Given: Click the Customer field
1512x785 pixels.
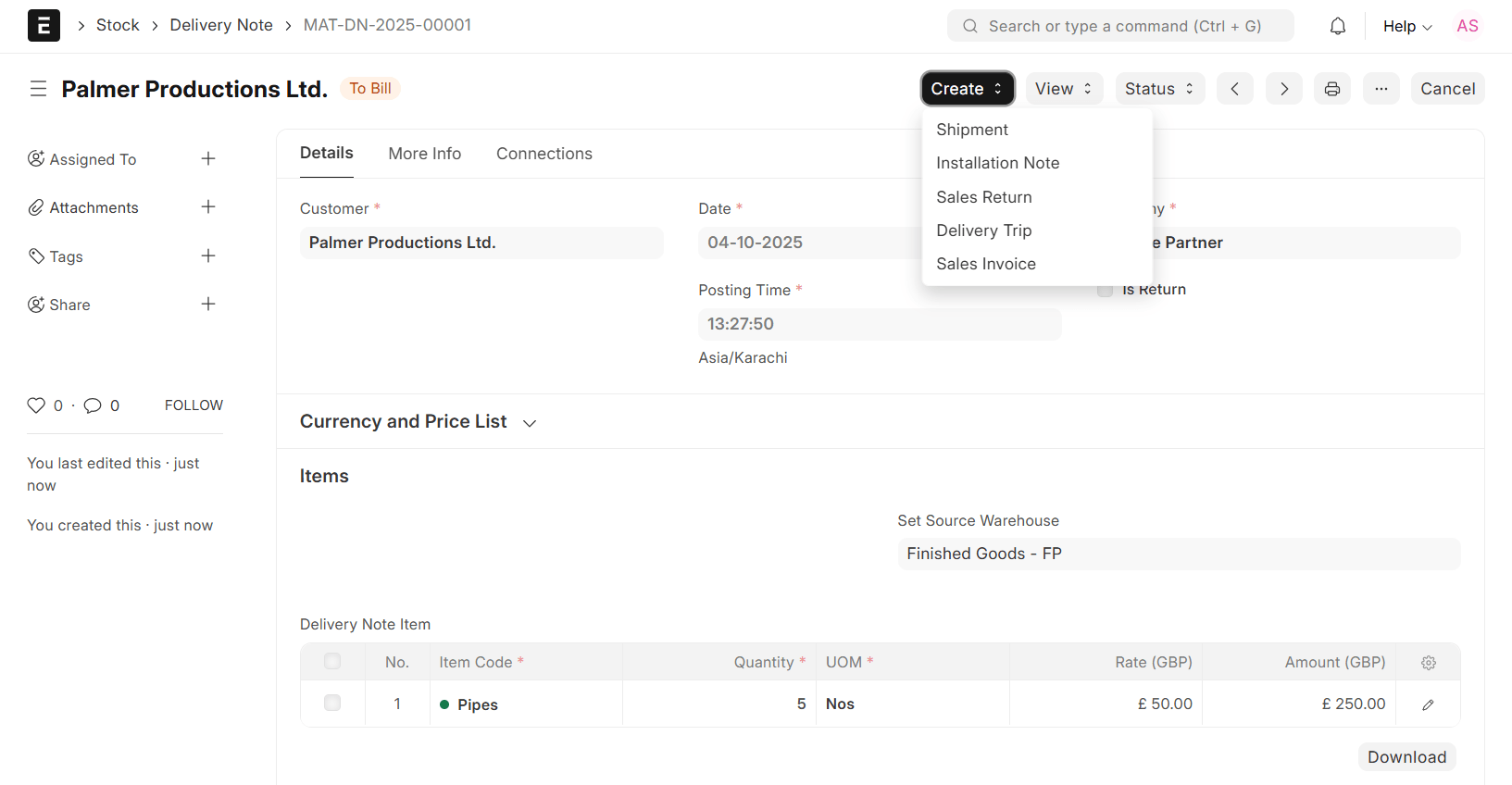Looking at the screenshot, I should click(x=481, y=243).
